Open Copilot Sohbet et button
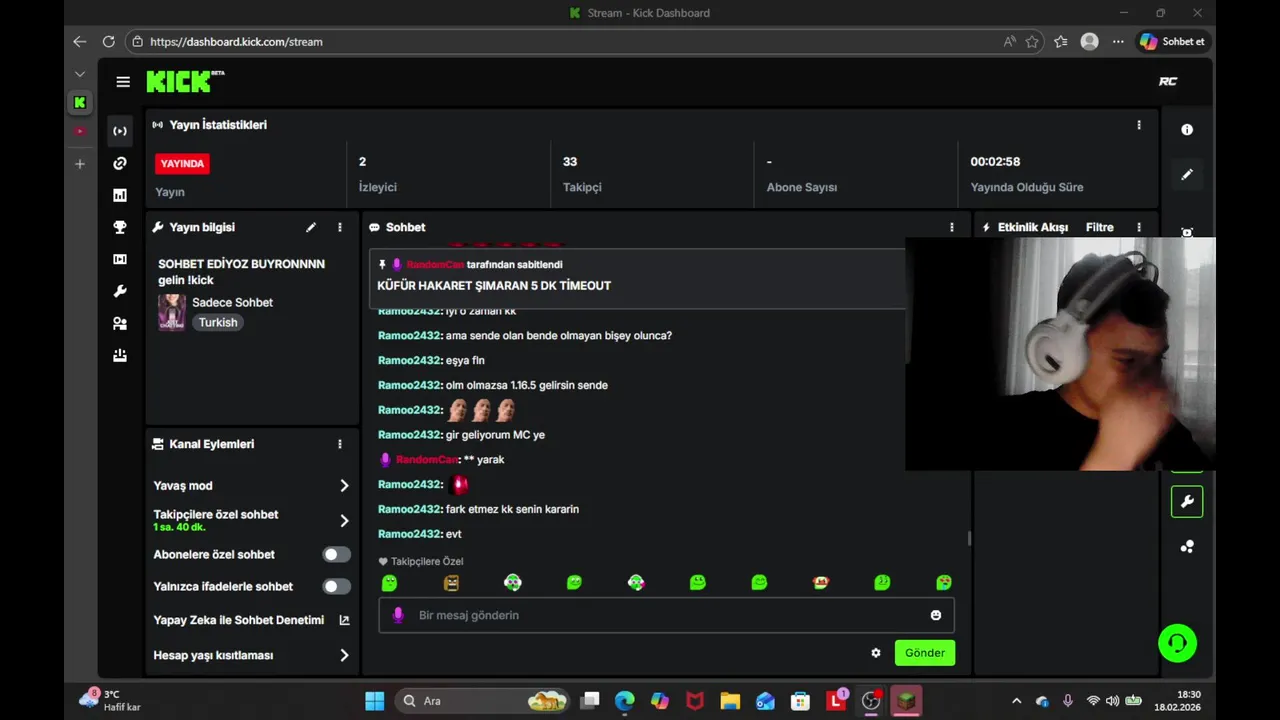The image size is (1280, 720). [x=1172, y=42]
